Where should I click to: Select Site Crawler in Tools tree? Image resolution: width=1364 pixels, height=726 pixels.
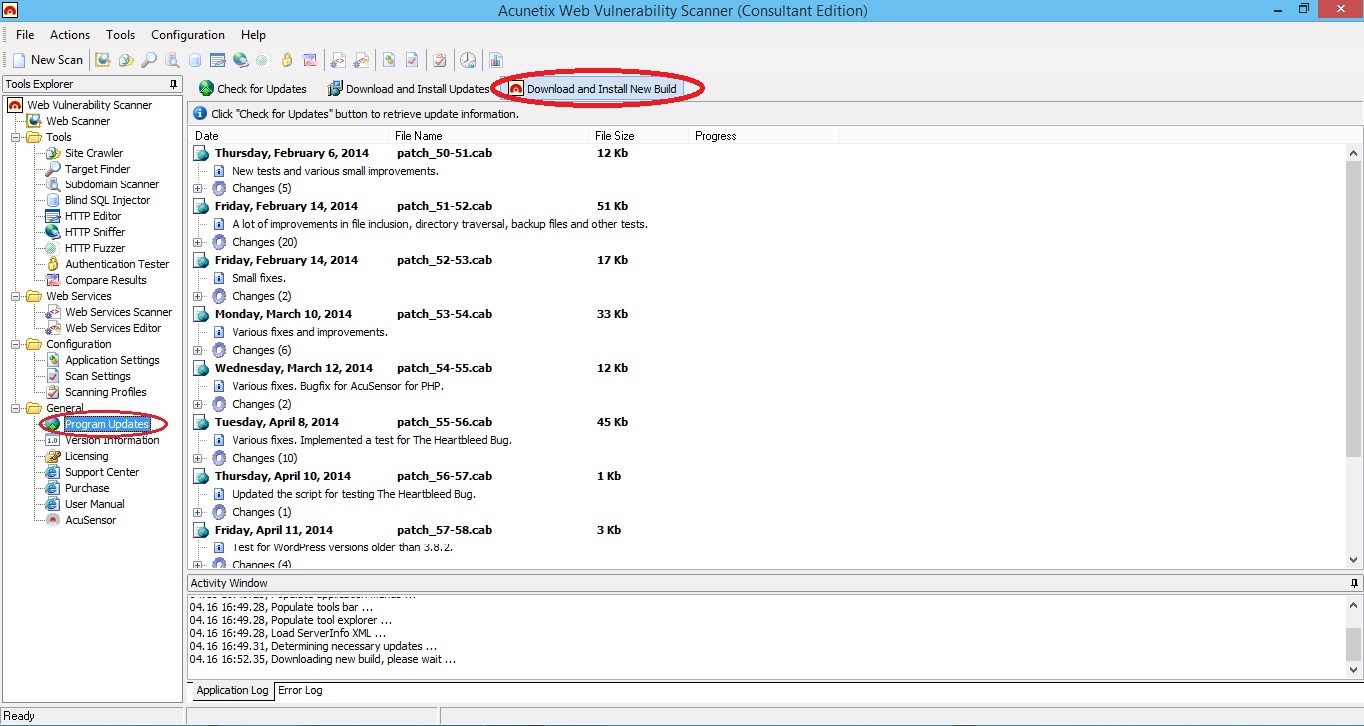tap(94, 153)
